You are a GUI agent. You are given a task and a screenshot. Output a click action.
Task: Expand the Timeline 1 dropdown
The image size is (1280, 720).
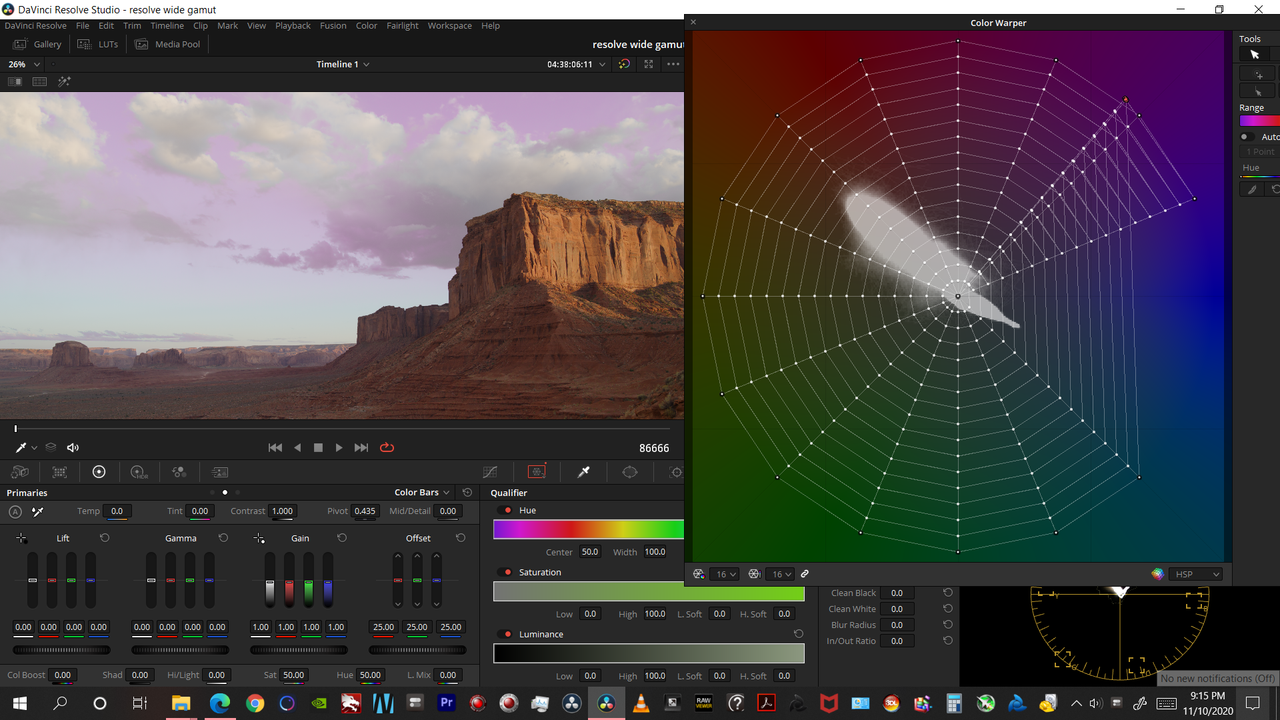[343, 64]
